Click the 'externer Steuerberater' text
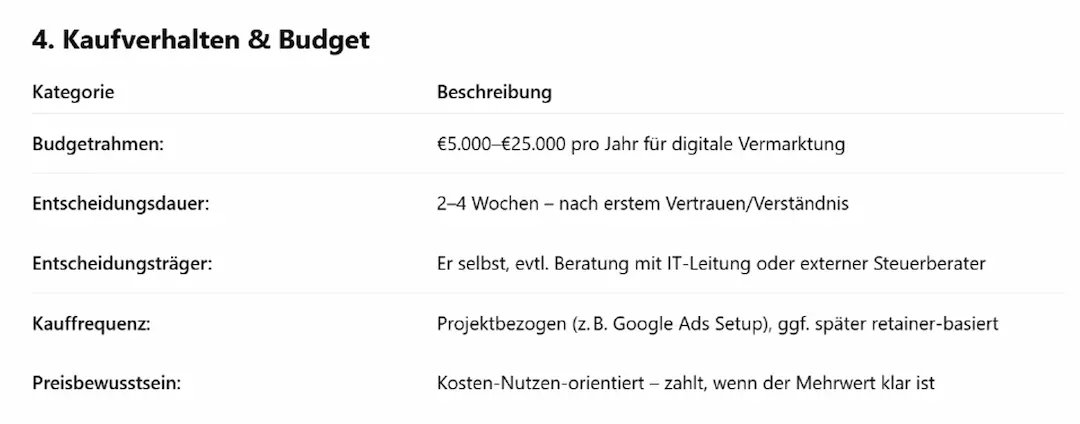 [x=900, y=264]
